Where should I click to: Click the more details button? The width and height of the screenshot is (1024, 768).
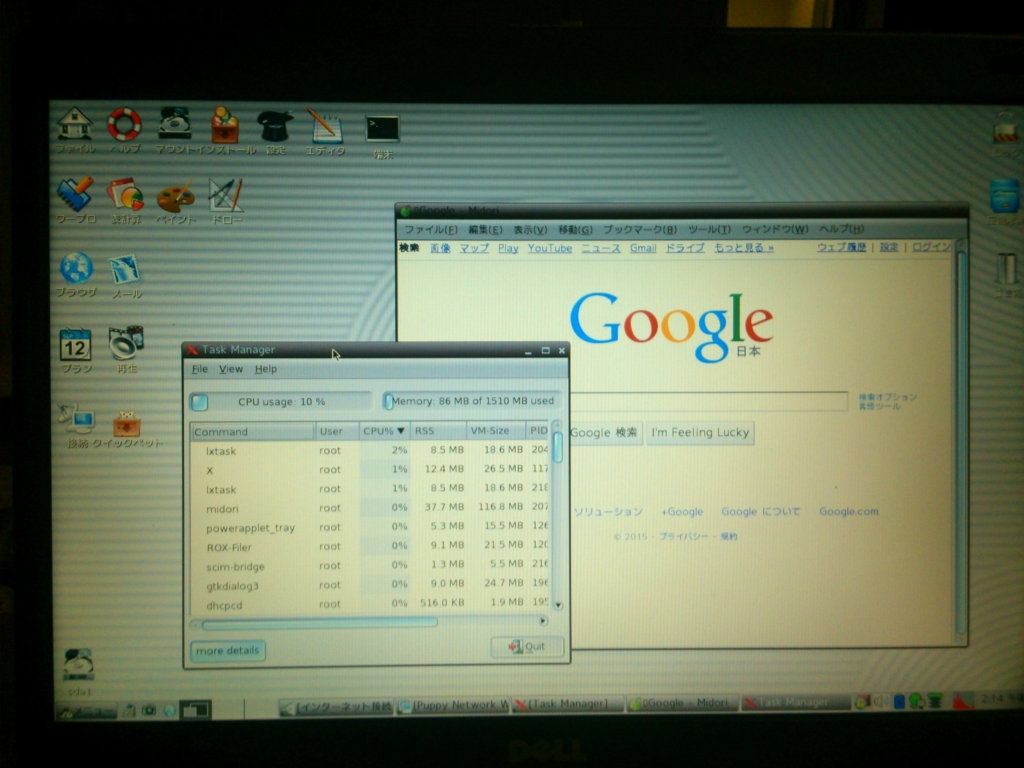point(227,650)
